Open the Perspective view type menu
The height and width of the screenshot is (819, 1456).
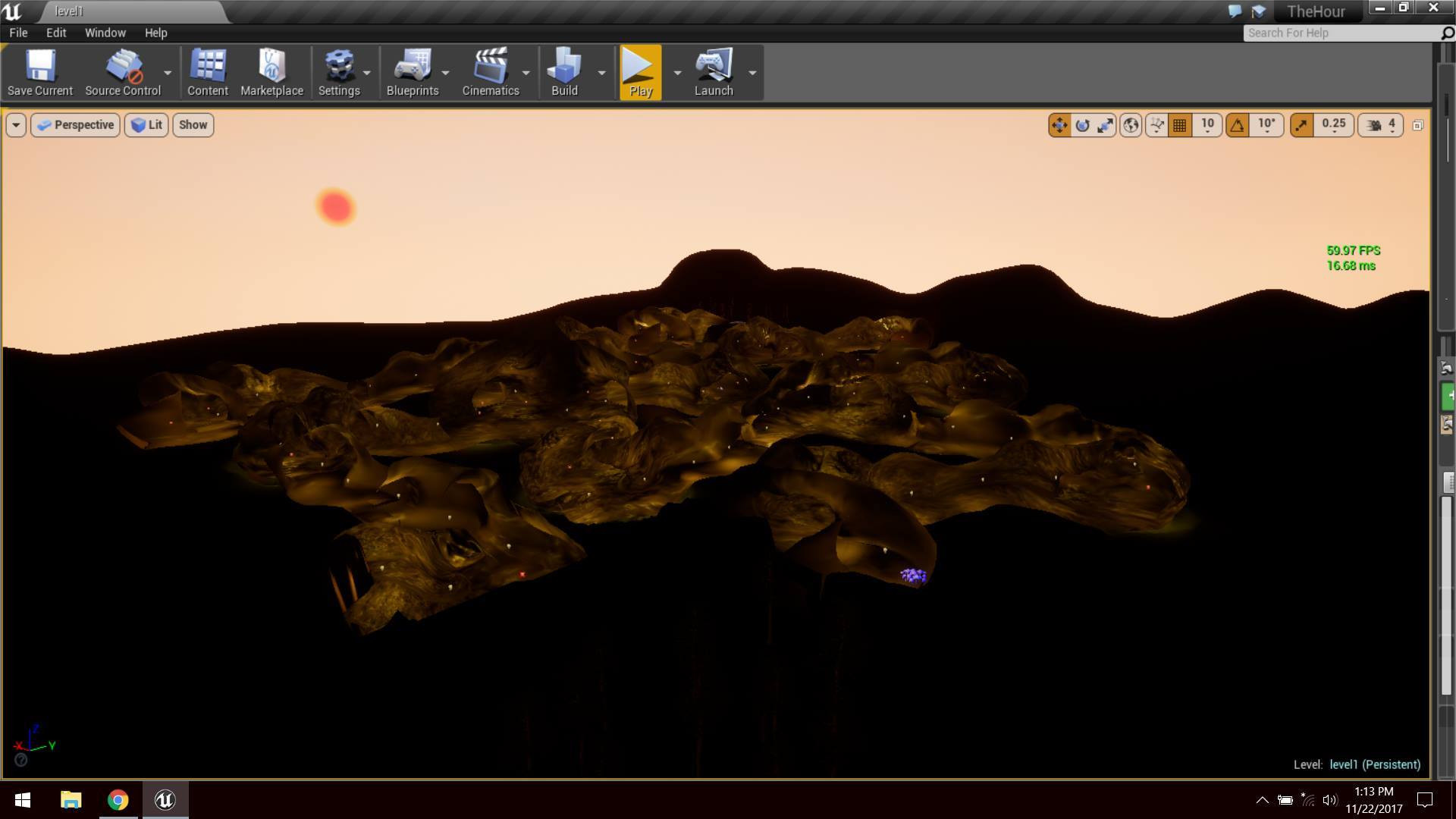76,125
